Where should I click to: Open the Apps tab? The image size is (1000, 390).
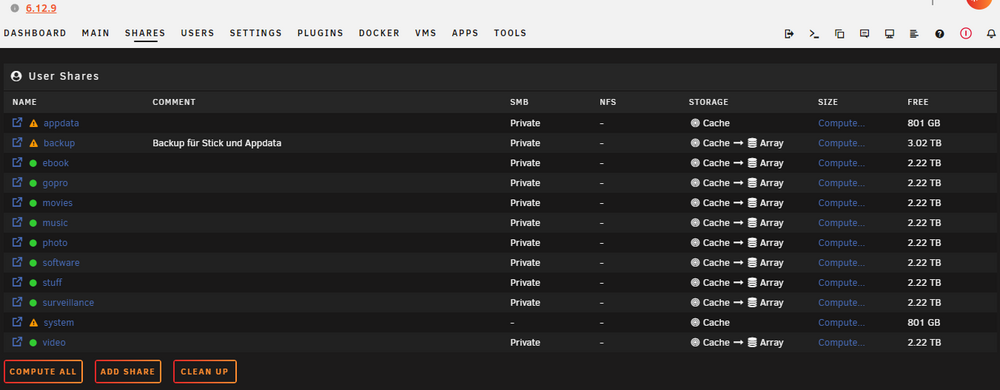coord(465,33)
